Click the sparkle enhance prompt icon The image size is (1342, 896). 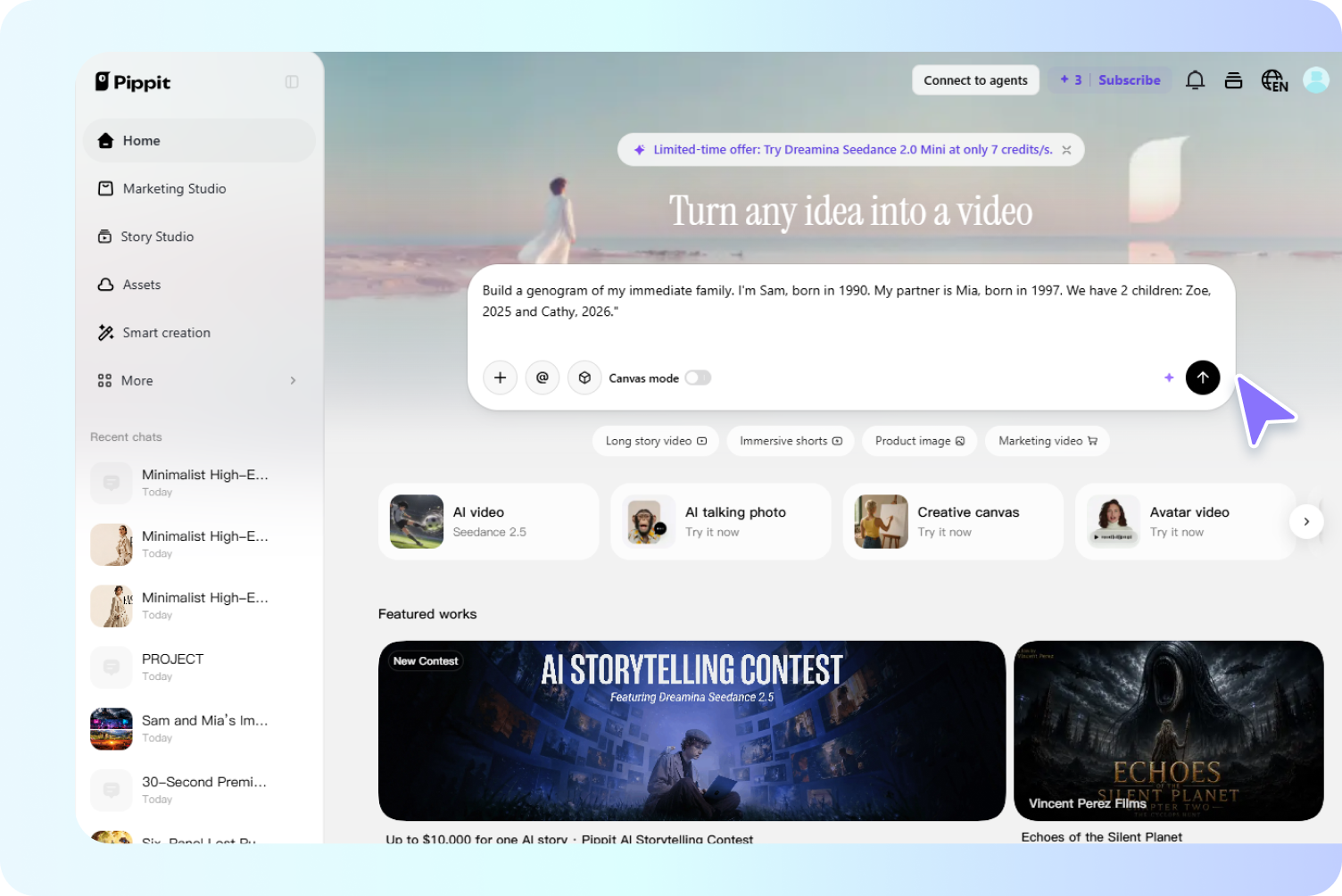[1169, 377]
